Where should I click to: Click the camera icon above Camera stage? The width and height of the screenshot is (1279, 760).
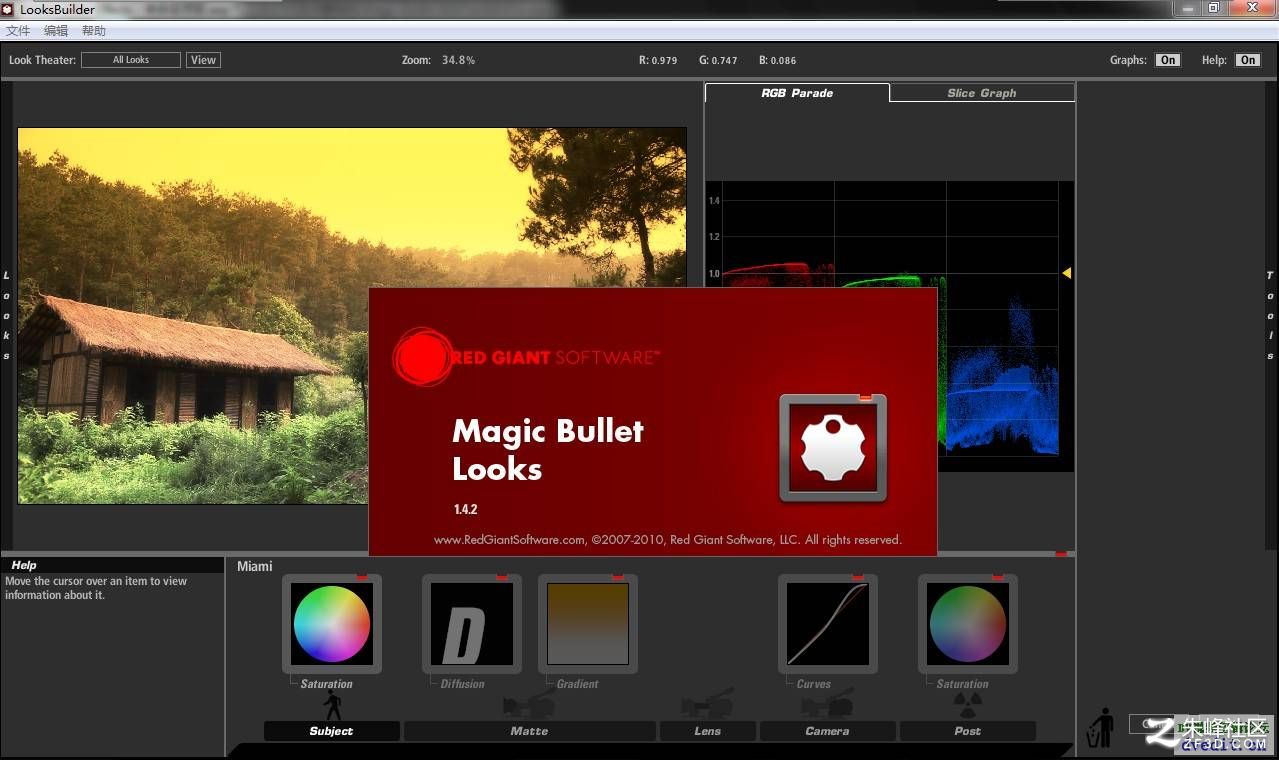827,703
